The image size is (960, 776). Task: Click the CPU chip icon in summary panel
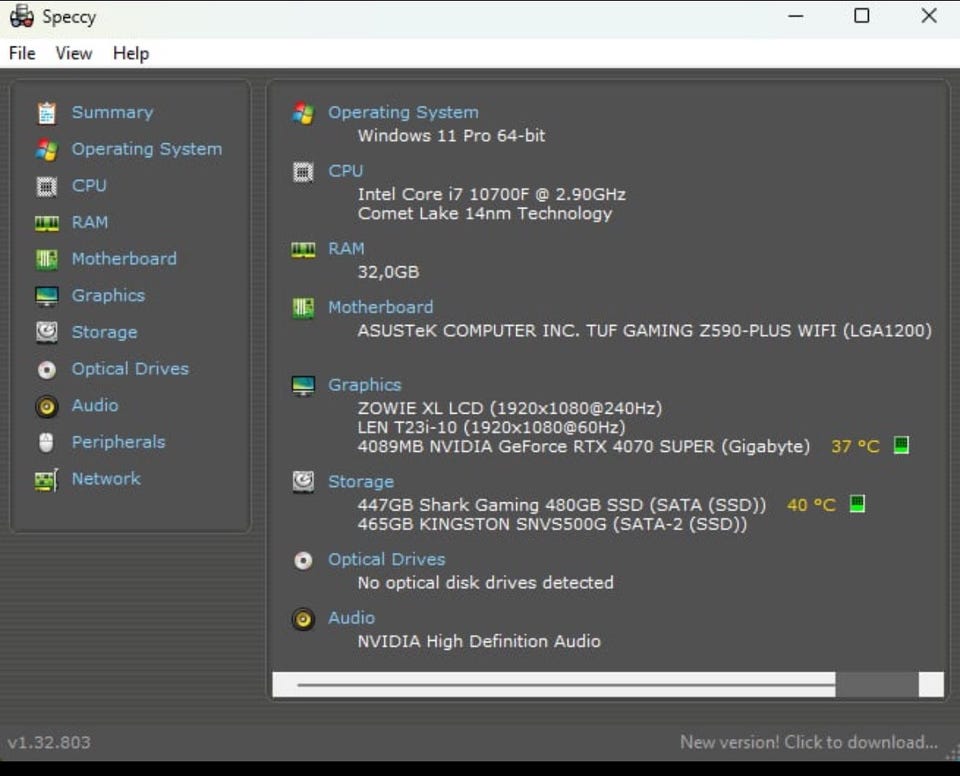(x=303, y=171)
